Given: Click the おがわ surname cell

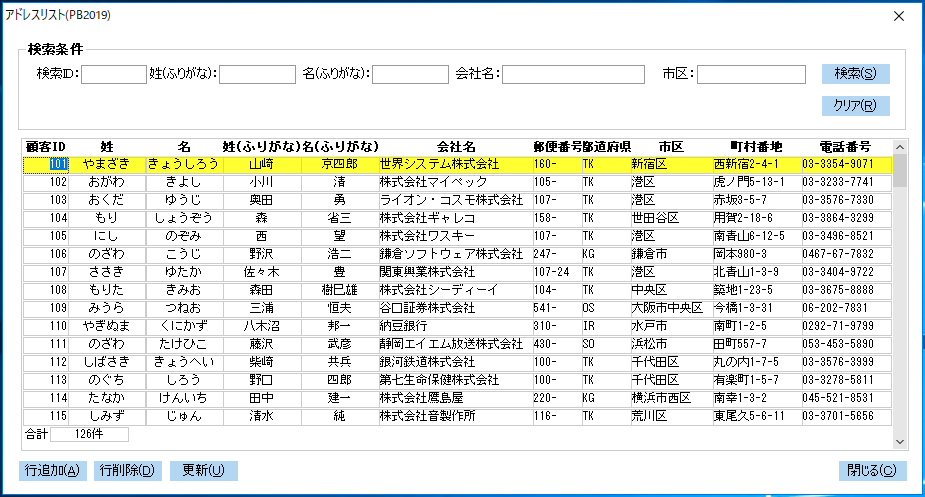Looking at the screenshot, I should [x=107, y=182].
